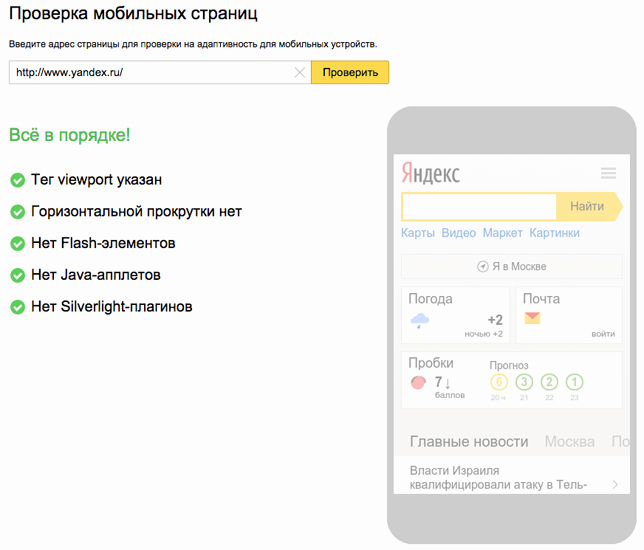Click the cloud weather icon in Погода

[x=420, y=320]
